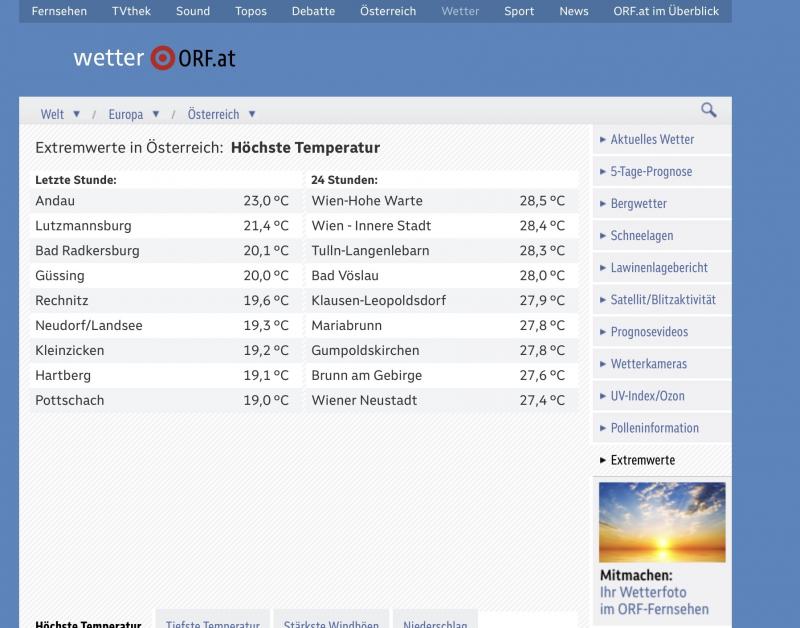Screen dimensions: 800x628
Task: Switch to Tiefste Temperatur tab
Action: click(212, 622)
